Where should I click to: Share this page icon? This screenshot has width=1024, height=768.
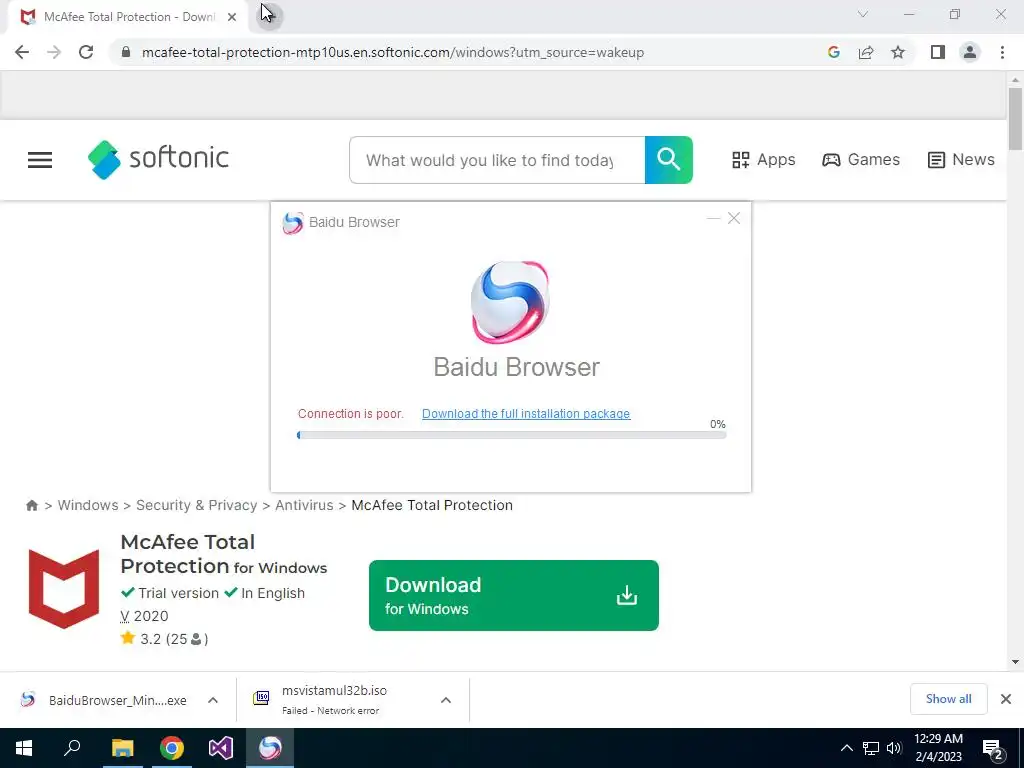click(866, 52)
